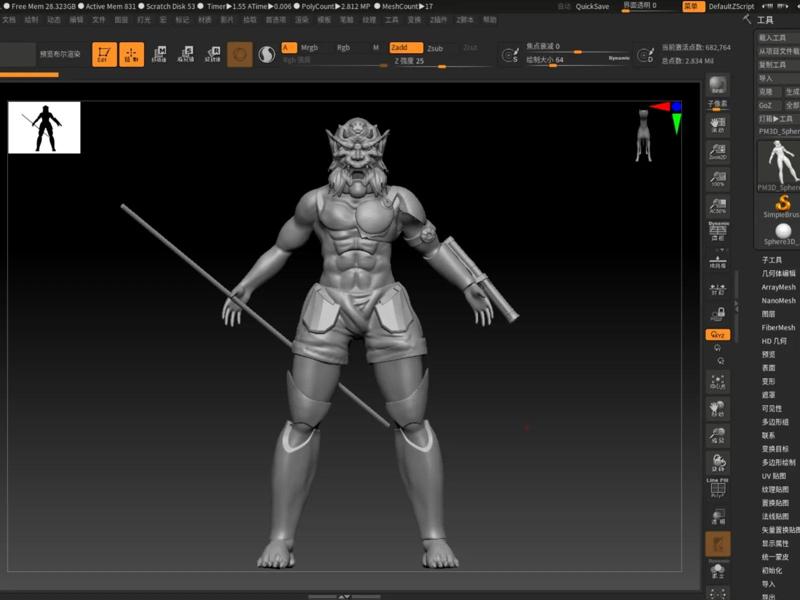This screenshot has height=600, width=800.
Task: Click the orange XYZ rotation button
Action: (x=717, y=335)
